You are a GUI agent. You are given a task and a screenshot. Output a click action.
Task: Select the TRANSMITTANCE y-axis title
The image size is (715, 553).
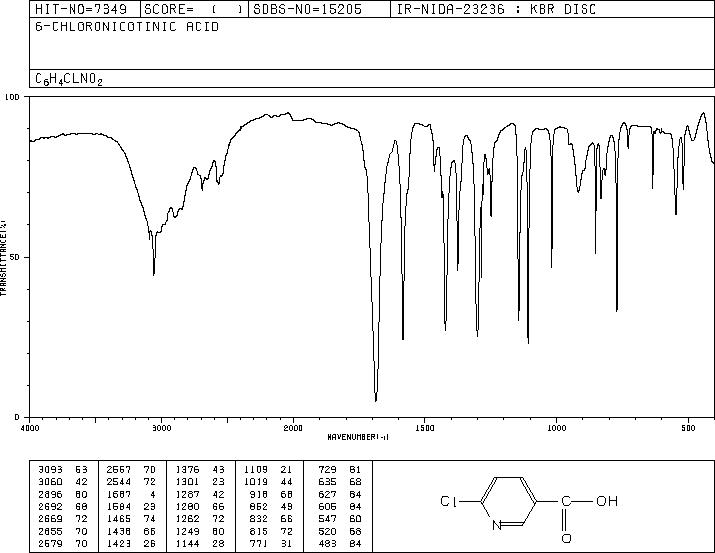(3, 257)
